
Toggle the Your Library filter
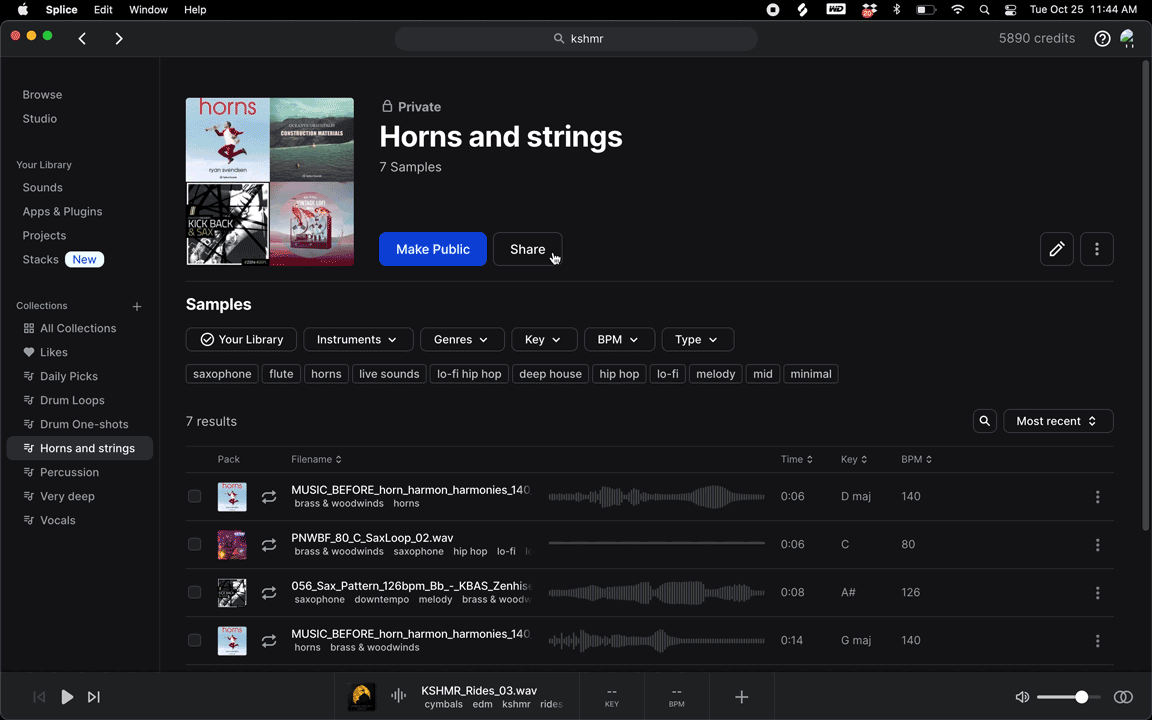click(x=241, y=340)
